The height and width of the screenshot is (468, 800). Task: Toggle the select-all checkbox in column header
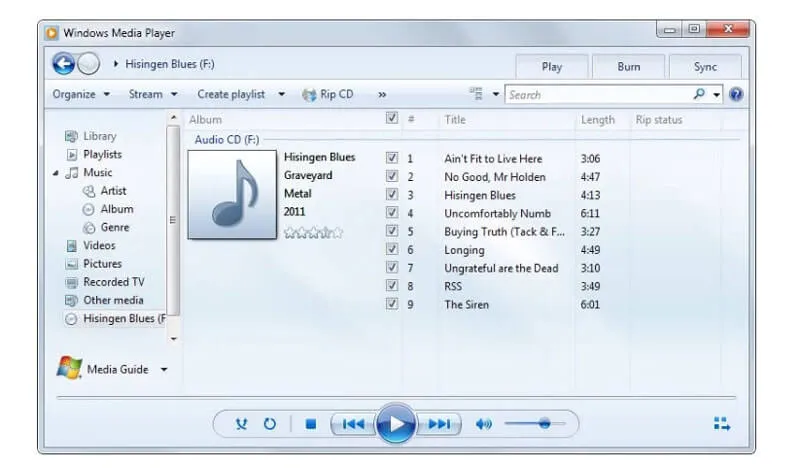tap(392, 119)
